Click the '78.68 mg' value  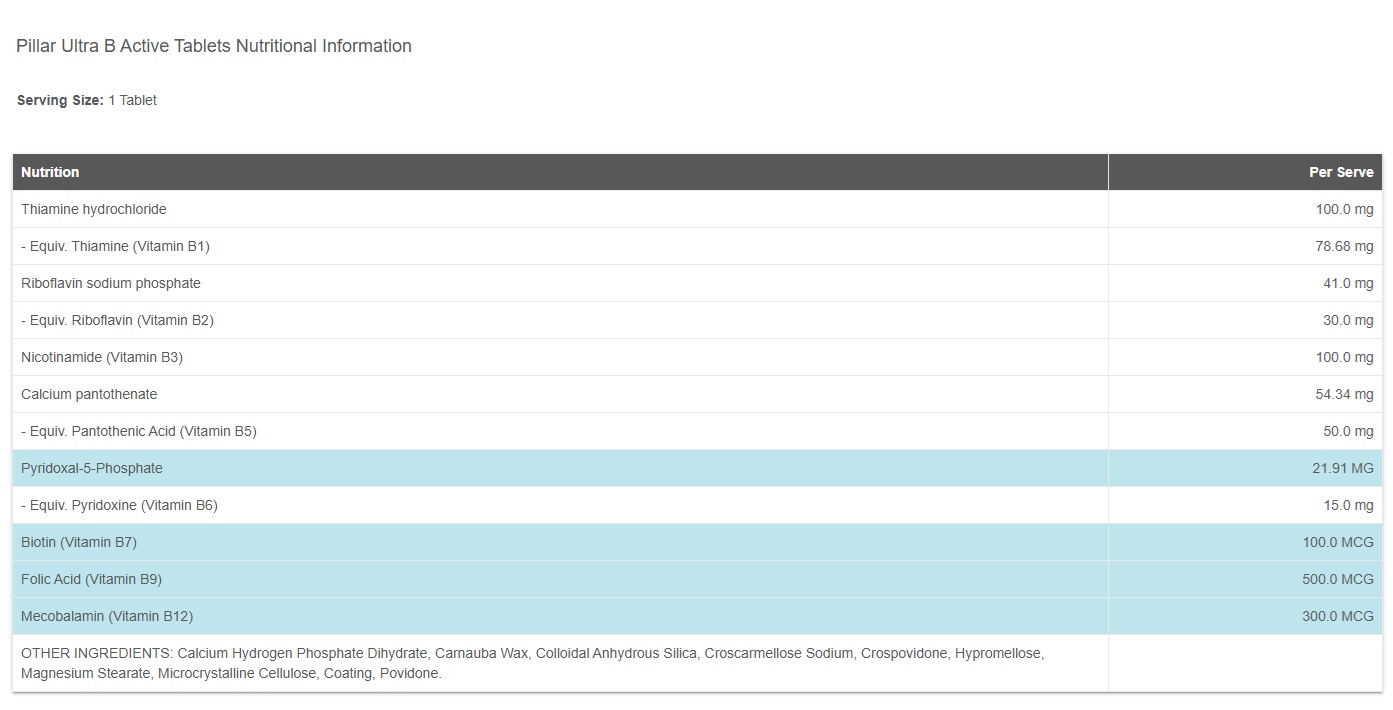click(x=1344, y=246)
